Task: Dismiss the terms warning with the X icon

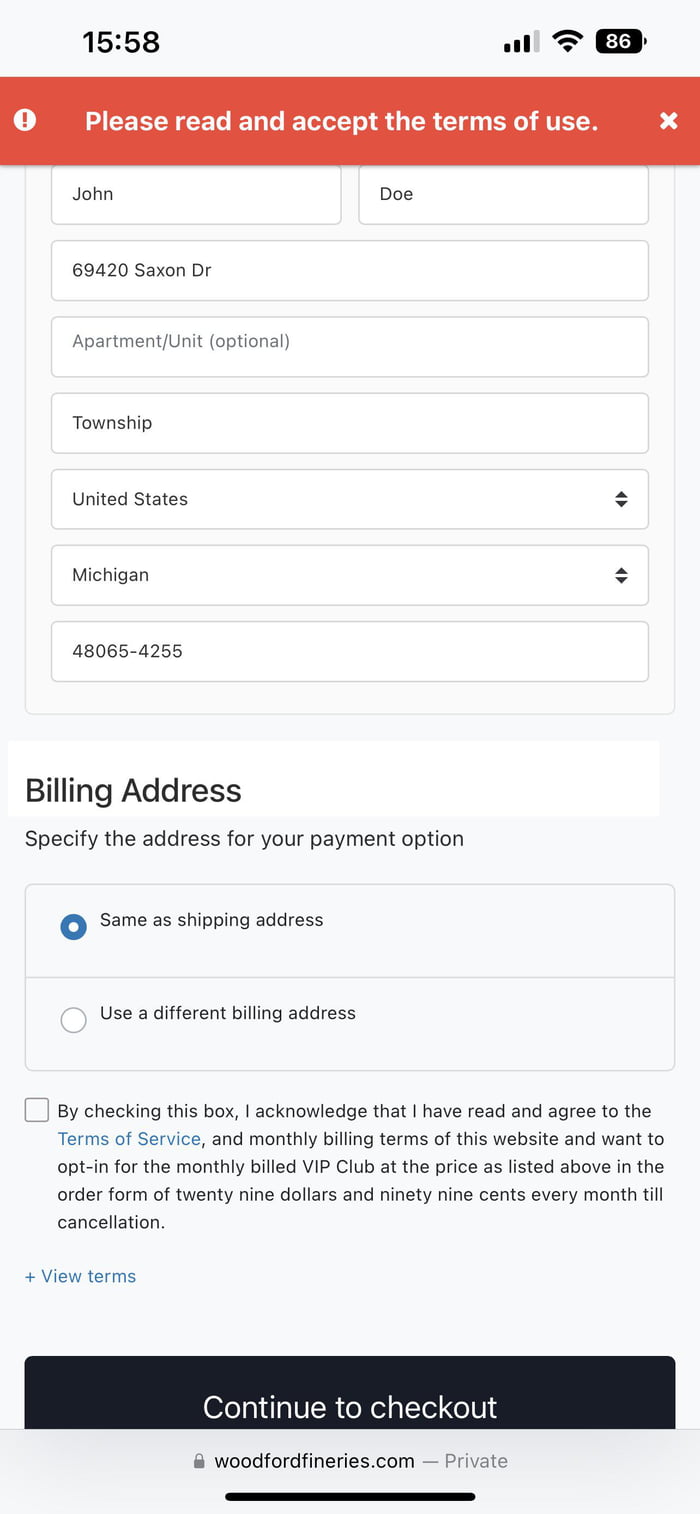Action: (668, 120)
